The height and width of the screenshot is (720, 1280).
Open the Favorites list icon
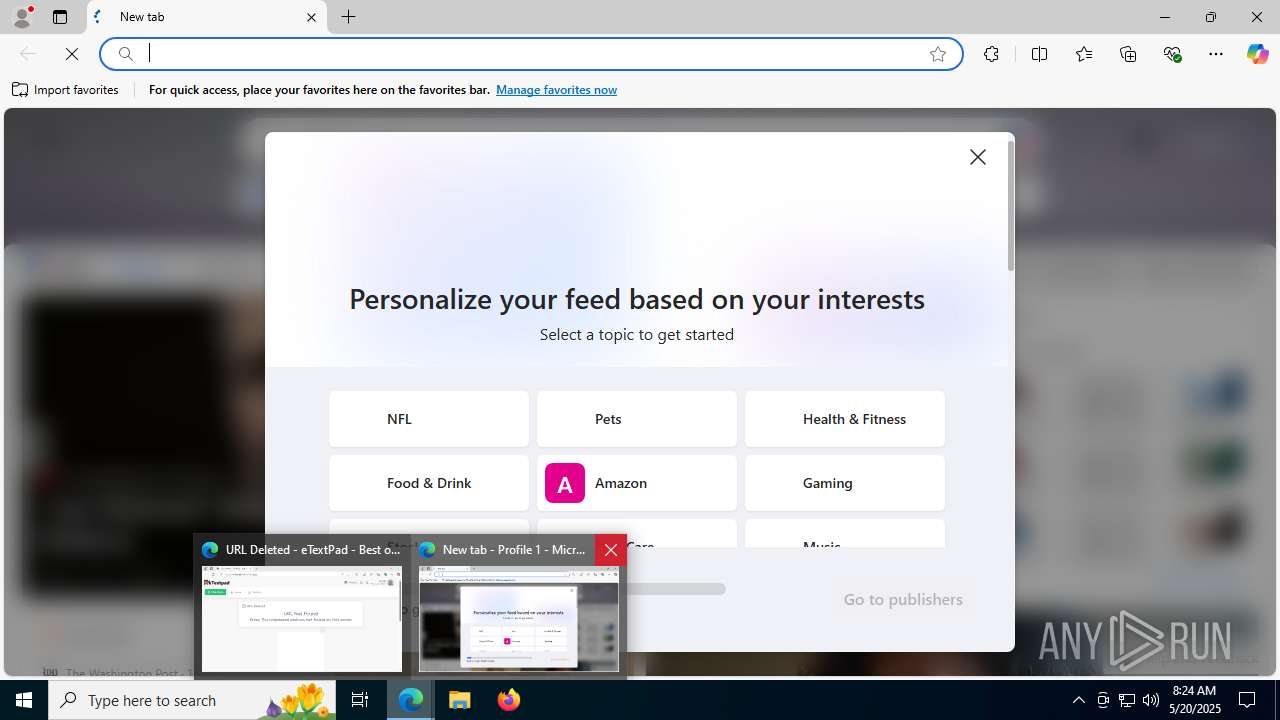click(1084, 54)
